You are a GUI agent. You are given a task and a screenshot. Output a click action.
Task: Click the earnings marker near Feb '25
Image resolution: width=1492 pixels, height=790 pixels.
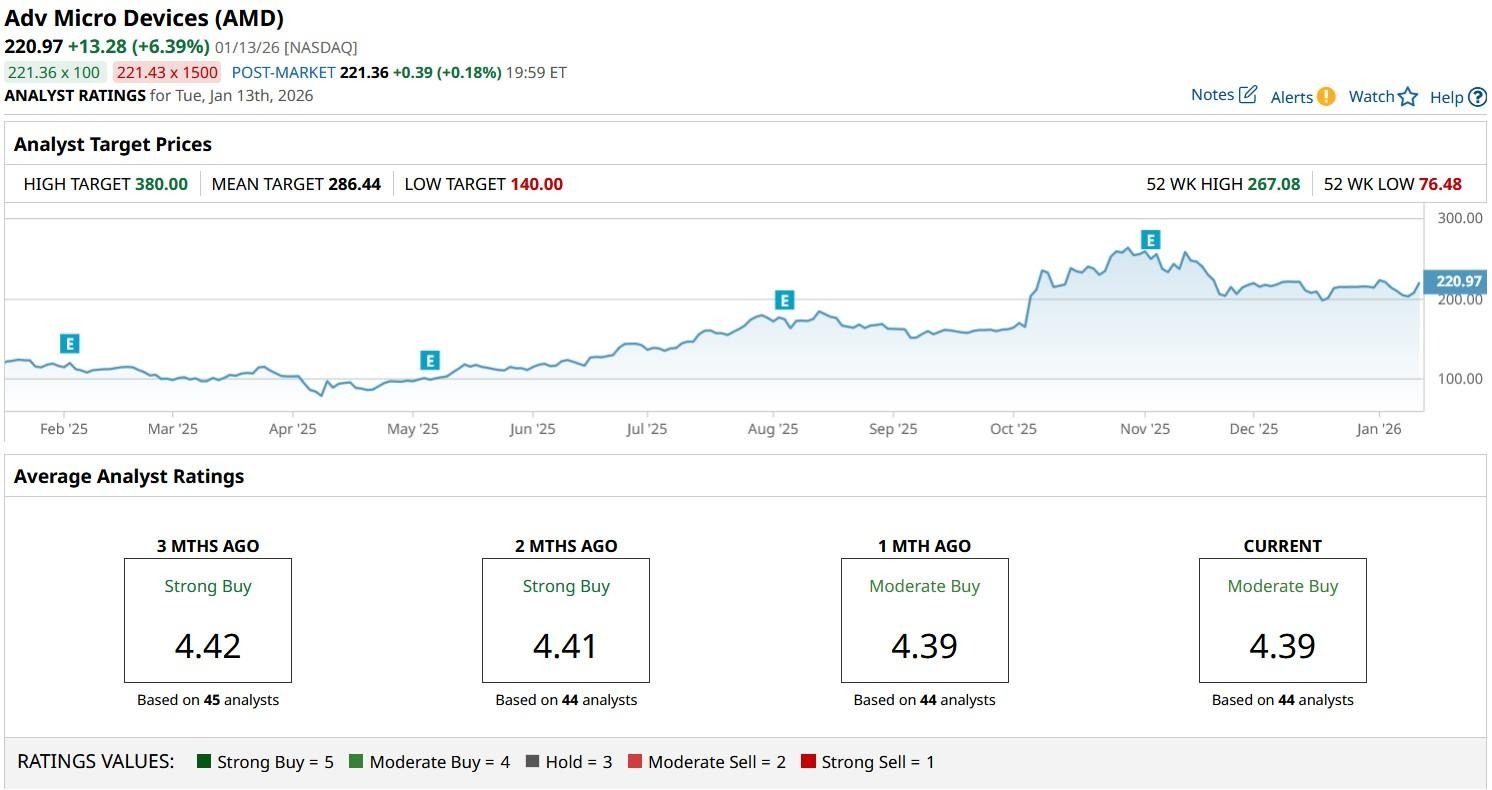point(69,344)
